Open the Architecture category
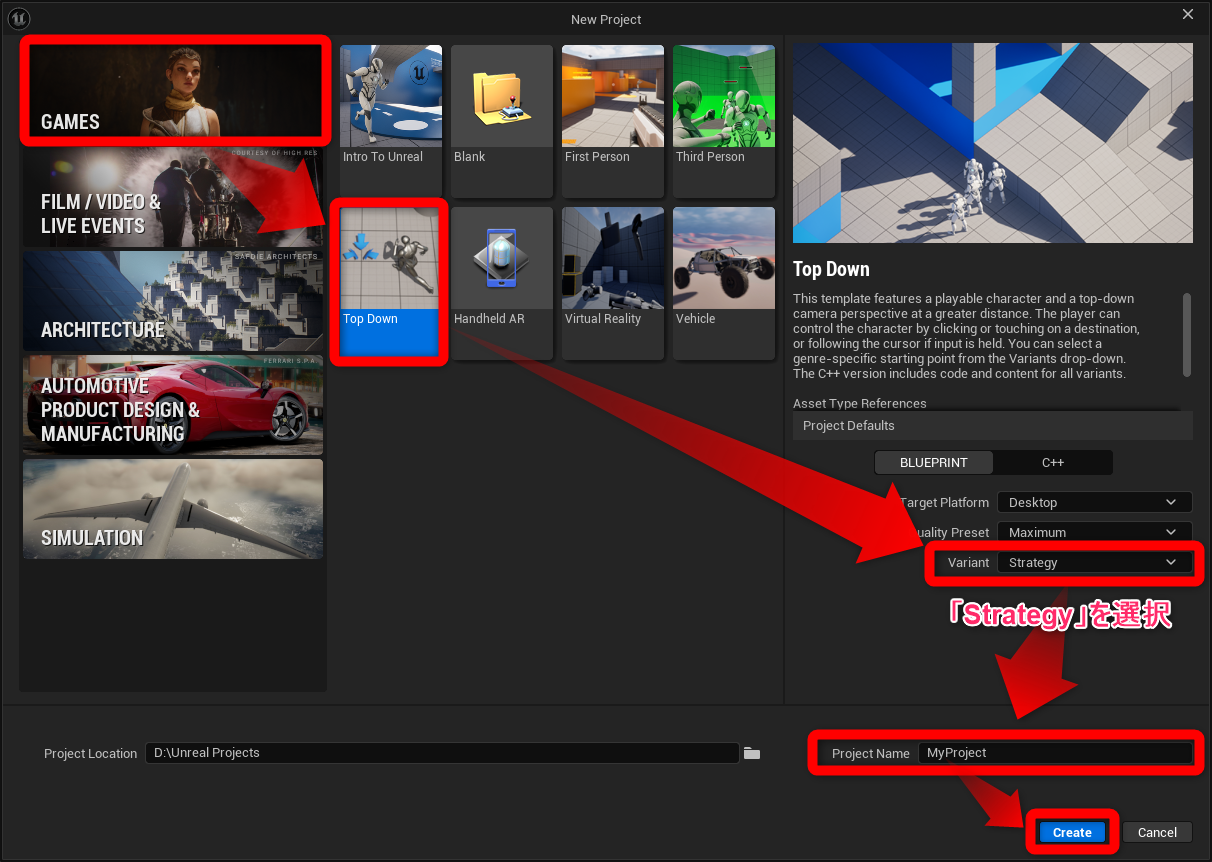The width and height of the screenshot is (1212, 862). click(173, 302)
